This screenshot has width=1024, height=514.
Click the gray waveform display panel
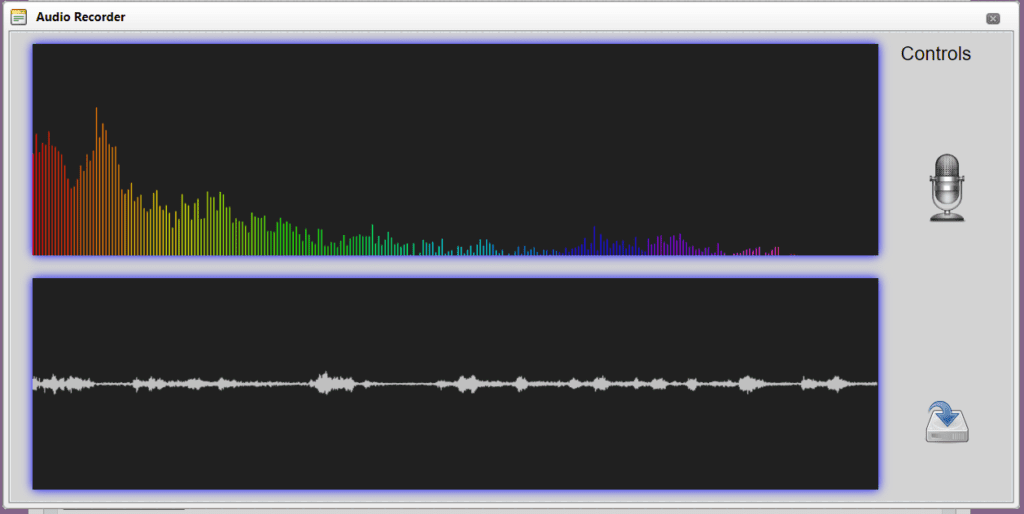coord(455,383)
